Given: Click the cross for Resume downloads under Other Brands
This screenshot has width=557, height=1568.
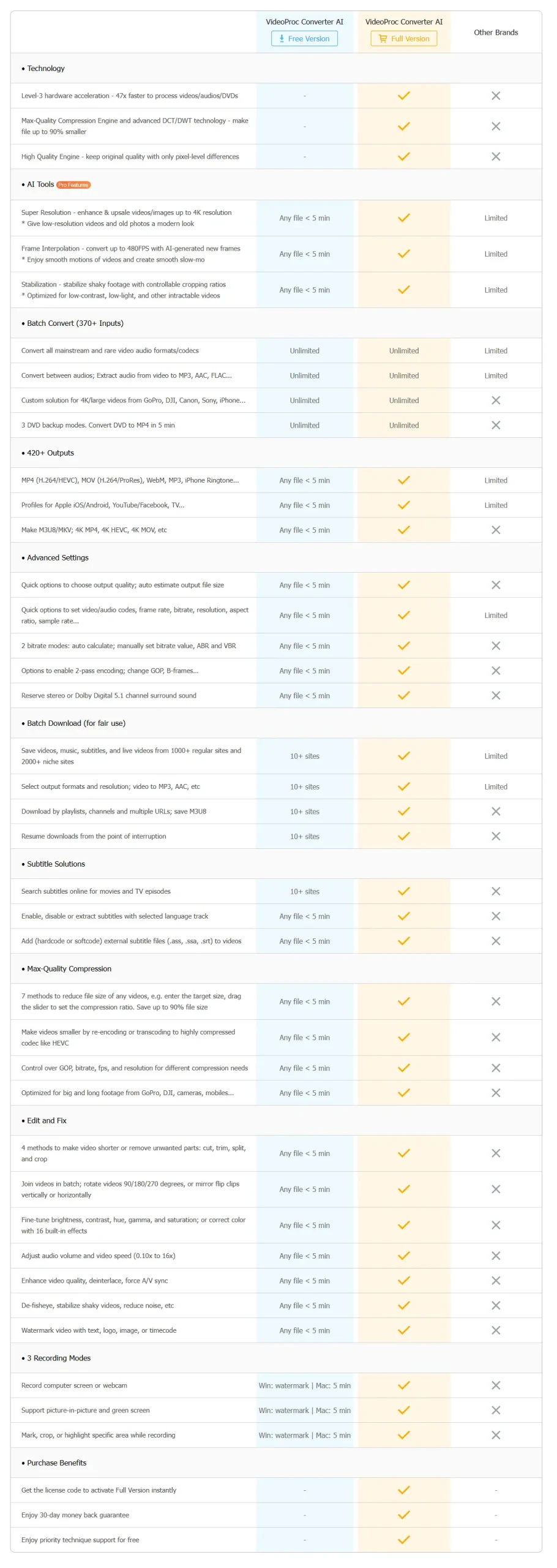Looking at the screenshot, I should [495, 835].
